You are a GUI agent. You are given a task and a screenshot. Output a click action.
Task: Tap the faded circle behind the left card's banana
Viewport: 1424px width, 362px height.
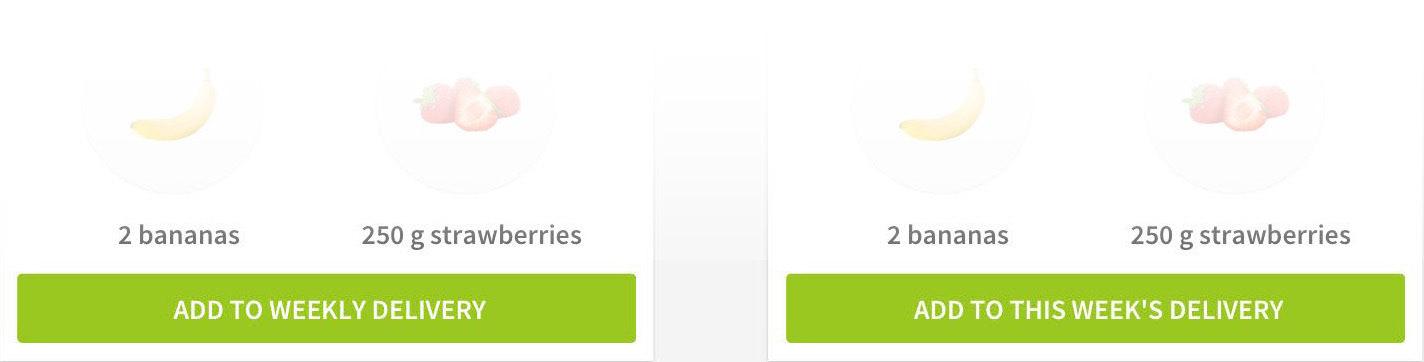(x=173, y=112)
